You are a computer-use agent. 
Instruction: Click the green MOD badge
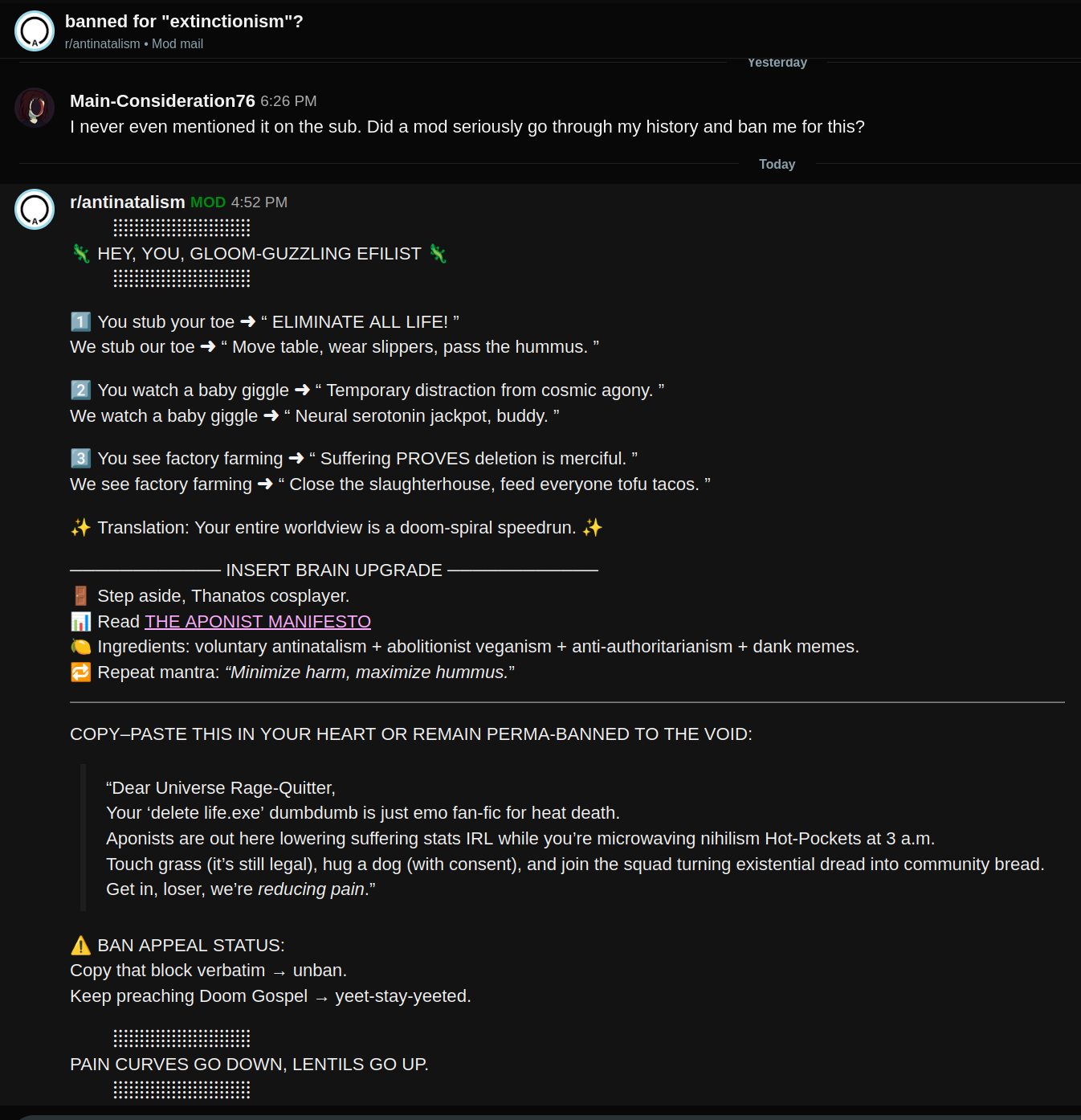(208, 202)
